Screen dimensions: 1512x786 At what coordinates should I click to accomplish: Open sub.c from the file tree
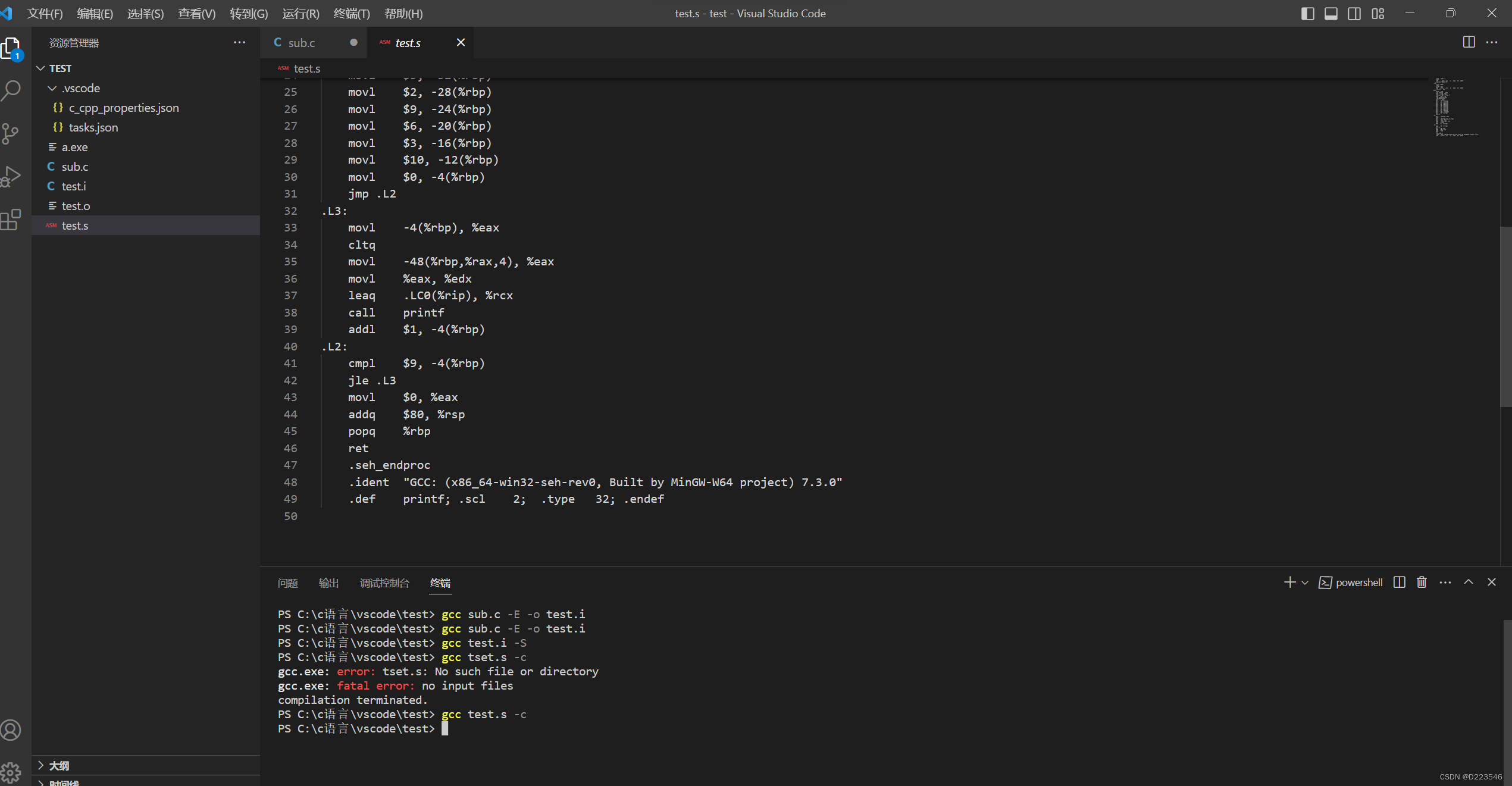click(x=146, y=167)
